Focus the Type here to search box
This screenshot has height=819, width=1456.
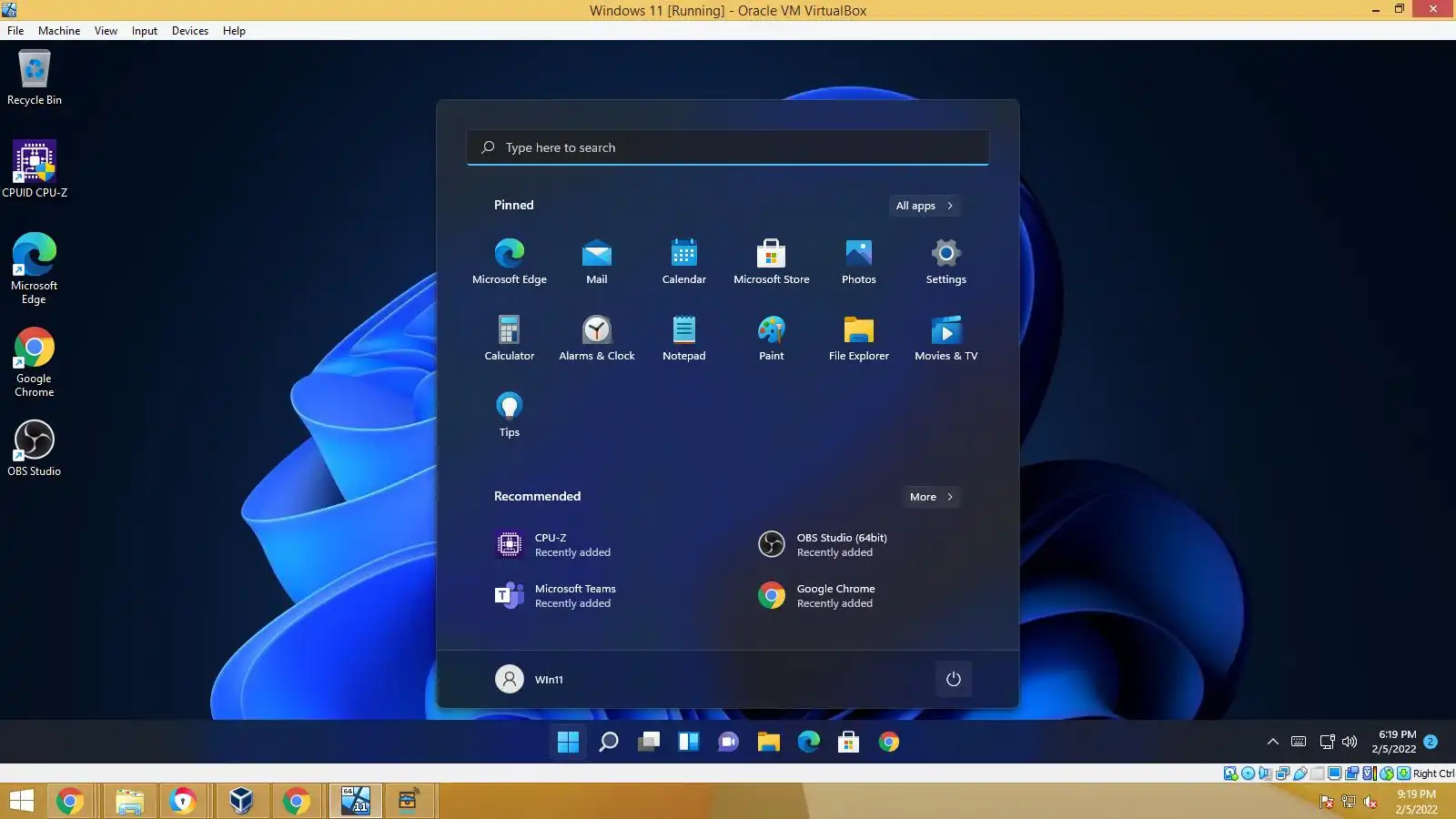click(x=728, y=147)
